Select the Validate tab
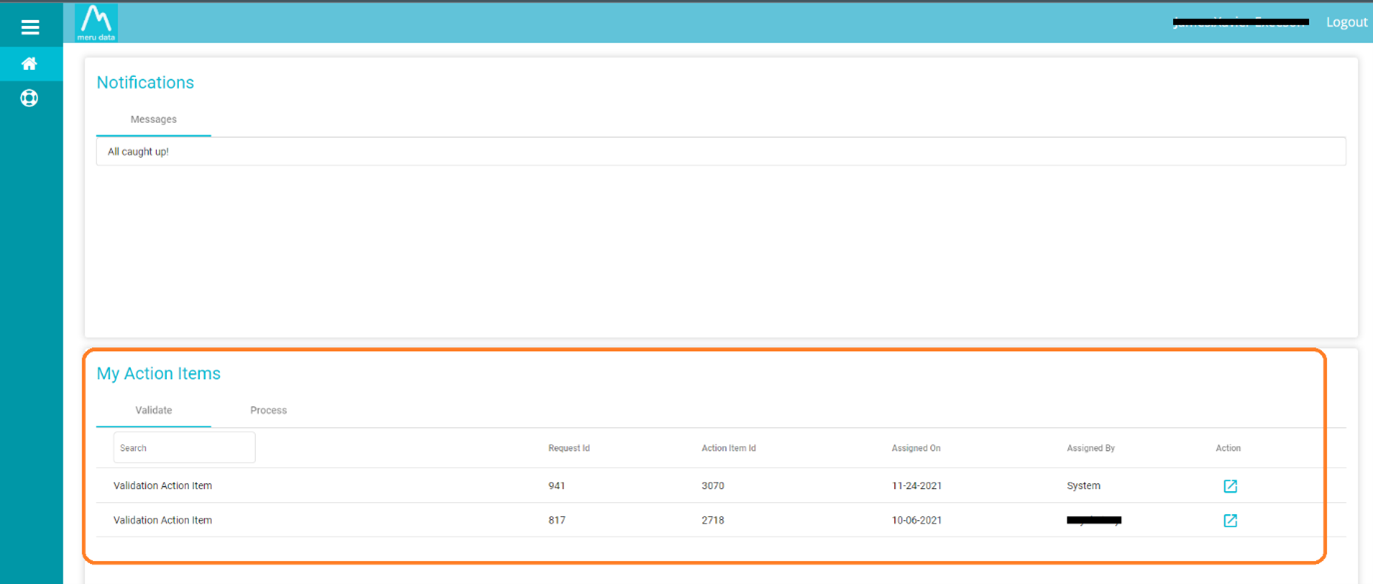 pyautogui.click(x=153, y=410)
